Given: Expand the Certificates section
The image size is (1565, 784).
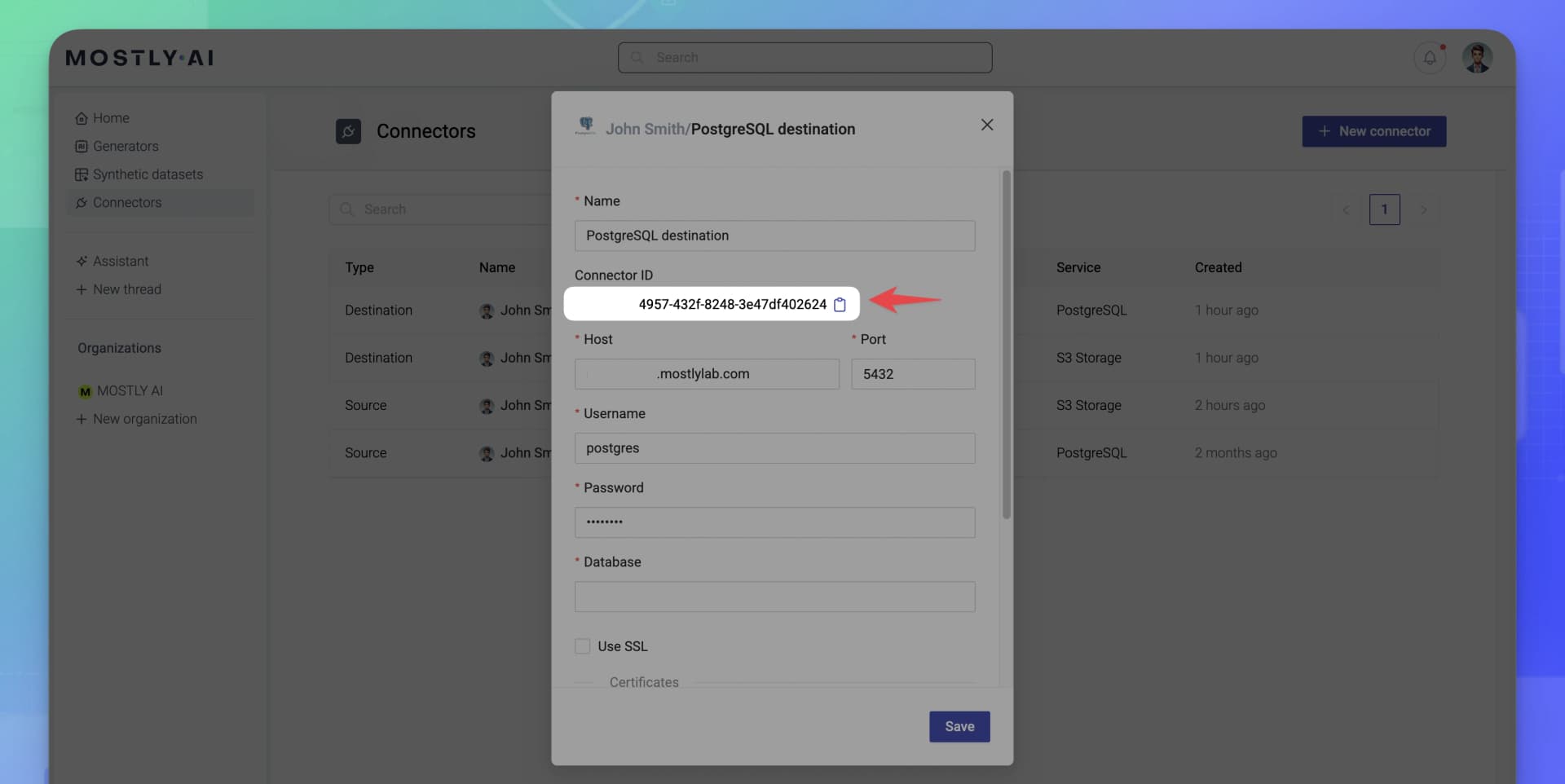Looking at the screenshot, I should (x=644, y=682).
